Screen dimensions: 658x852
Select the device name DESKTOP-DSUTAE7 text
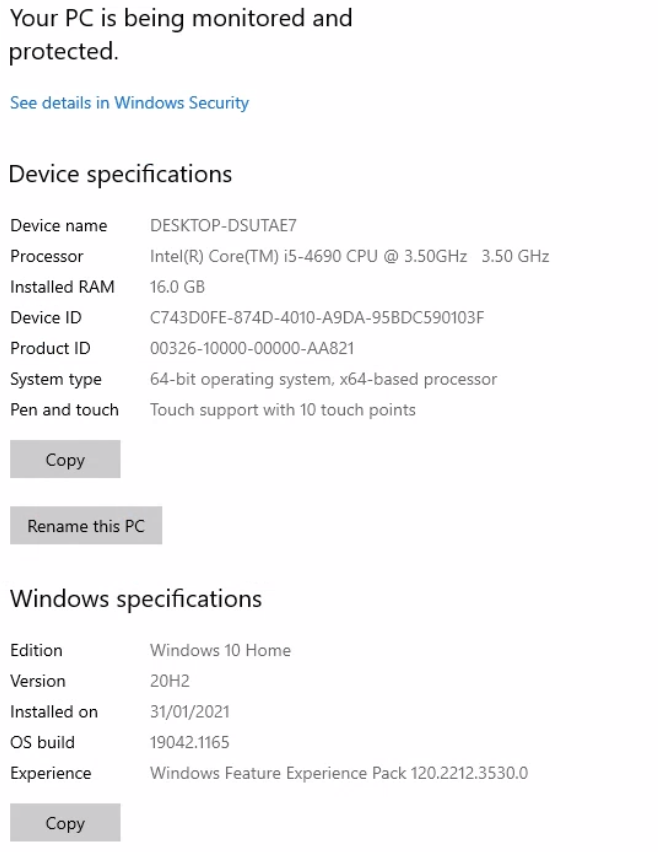tap(223, 225)
